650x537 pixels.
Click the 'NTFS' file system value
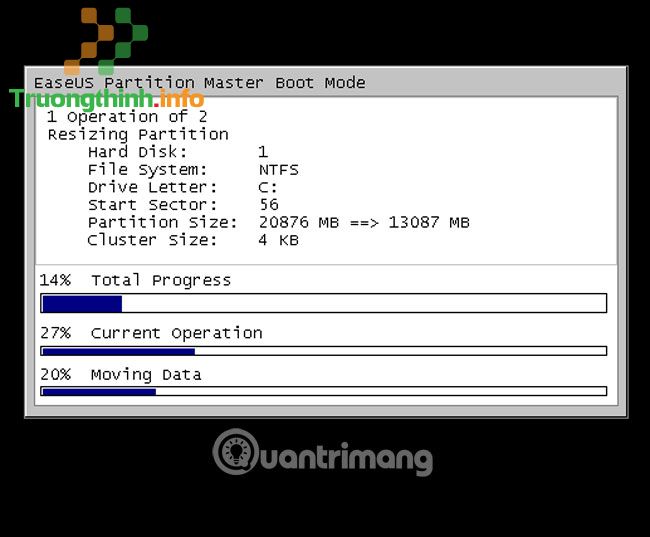(279, 170)
